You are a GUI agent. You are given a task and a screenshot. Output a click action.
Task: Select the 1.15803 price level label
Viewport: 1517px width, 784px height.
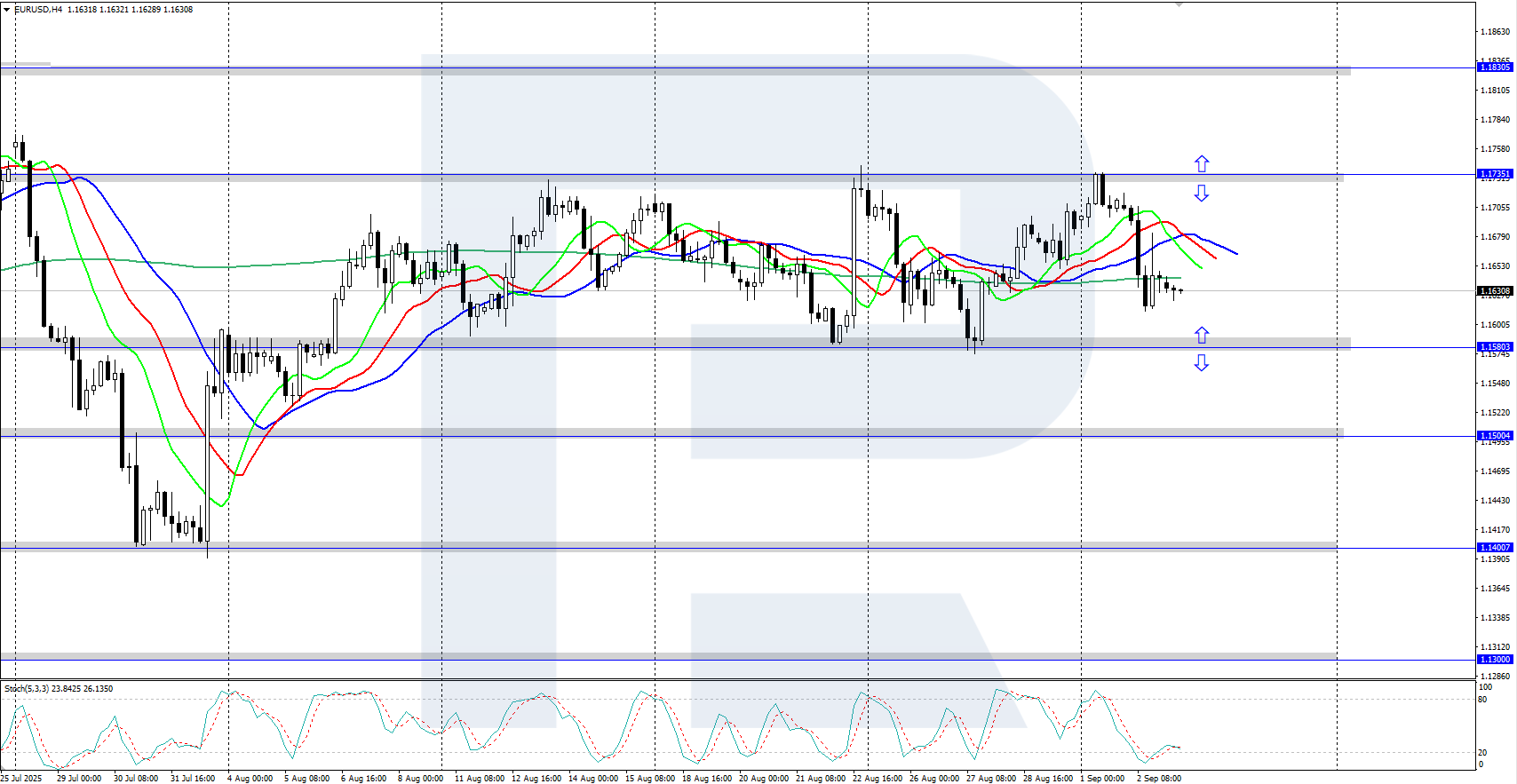[x=1494, y=347]
